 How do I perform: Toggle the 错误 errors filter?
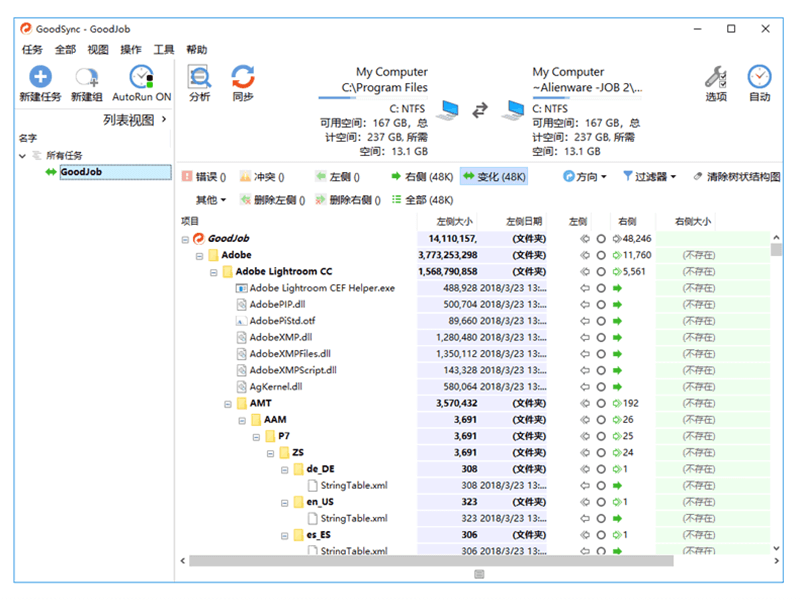pyautogui.click(x=200, y=177)
